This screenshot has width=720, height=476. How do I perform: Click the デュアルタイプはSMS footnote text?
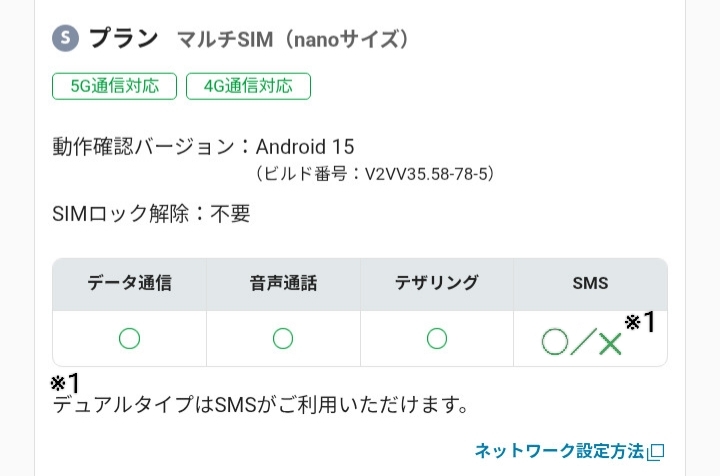coord(260,406)
